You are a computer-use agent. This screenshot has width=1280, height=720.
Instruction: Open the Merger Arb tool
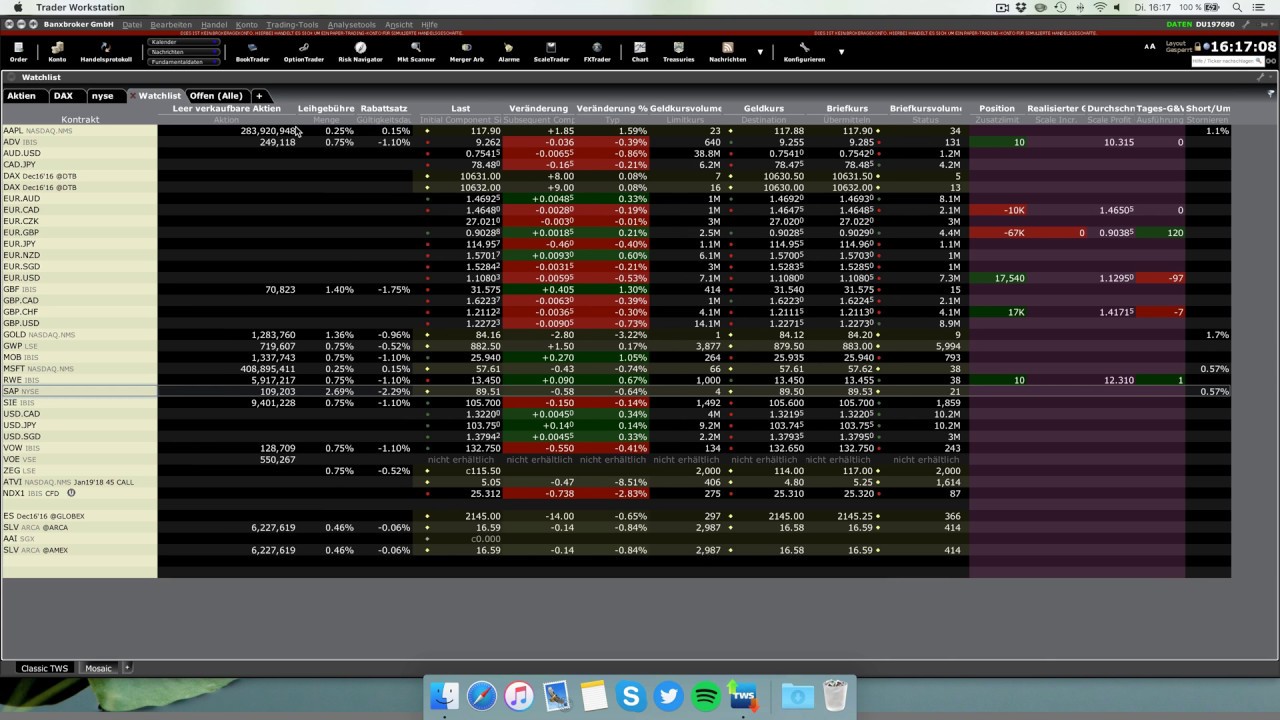point(466,52)
